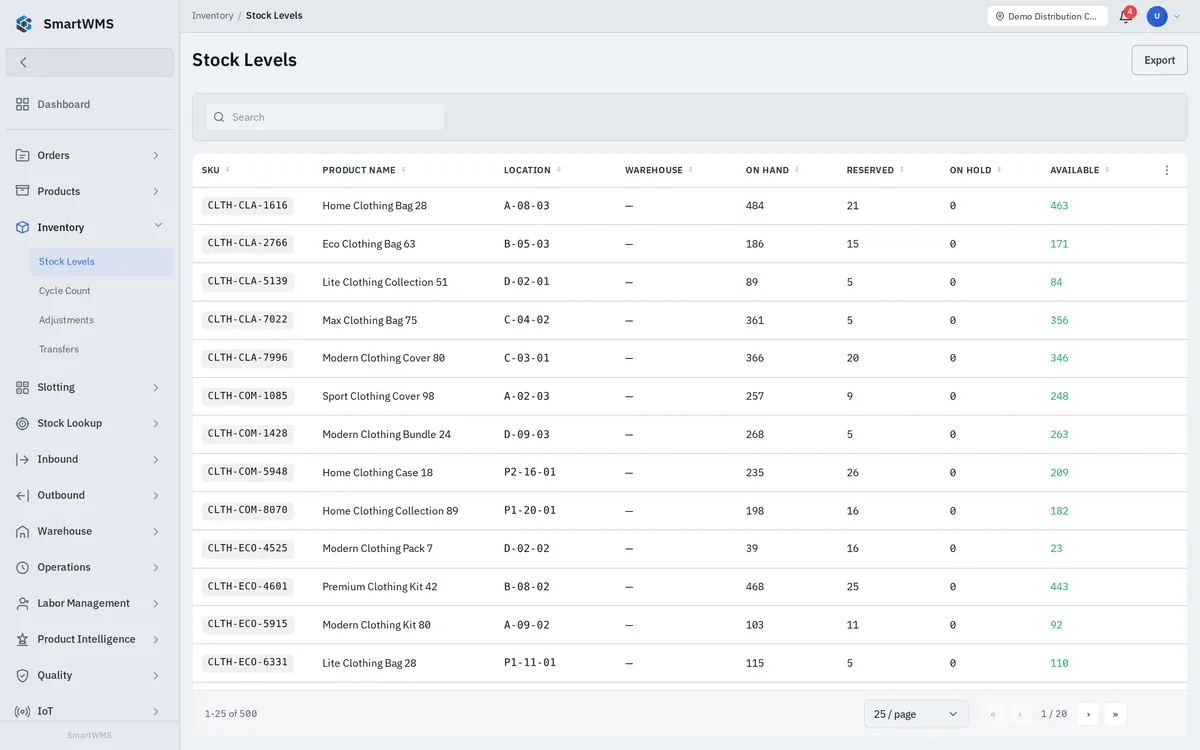Click the Products box icon
Viewport: 1200px width, 750px height.
pyautogui.click(x=22, y=191)
